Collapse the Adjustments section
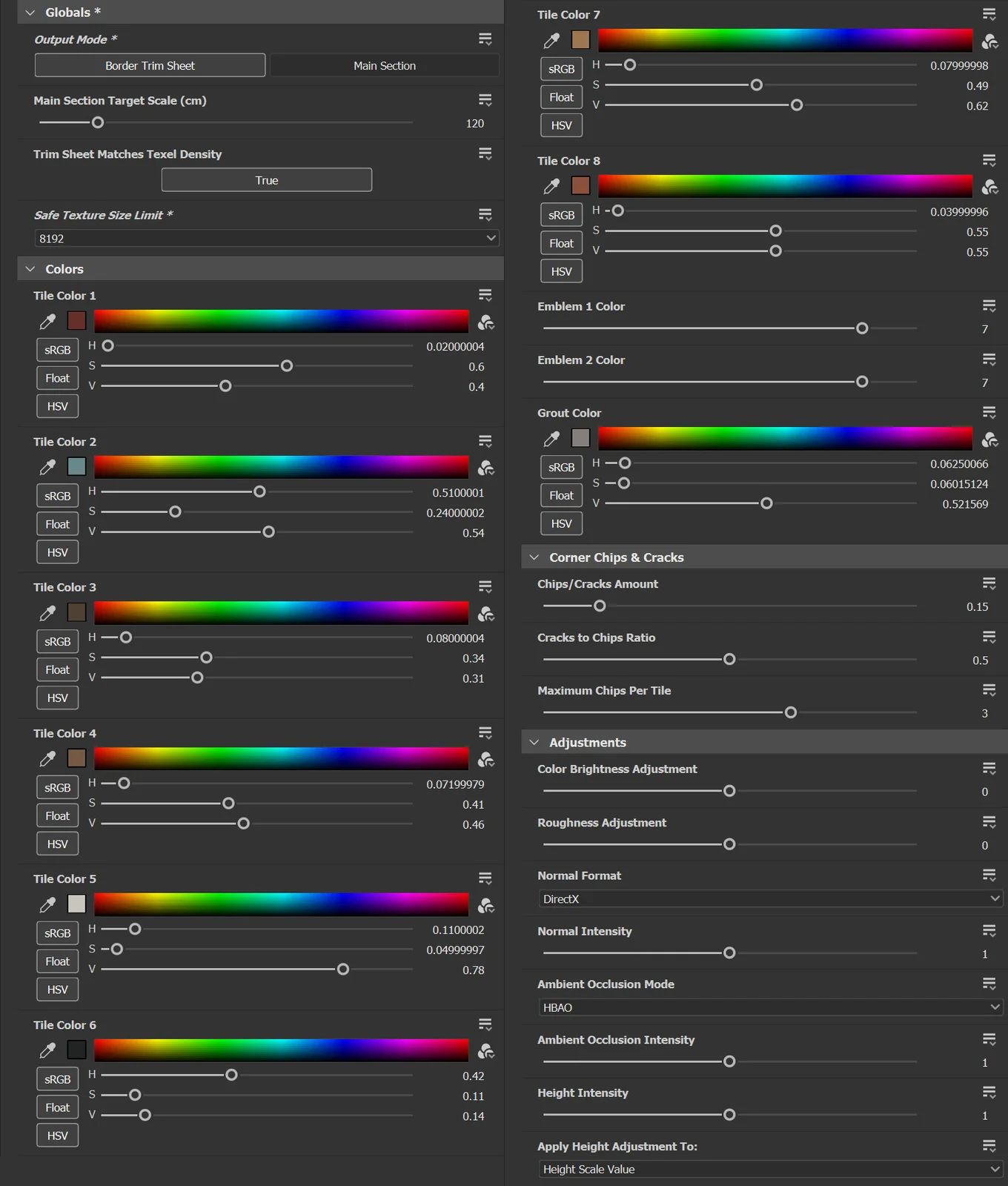This screenshot has width=1008, height=1186. (x=534, y=743)
